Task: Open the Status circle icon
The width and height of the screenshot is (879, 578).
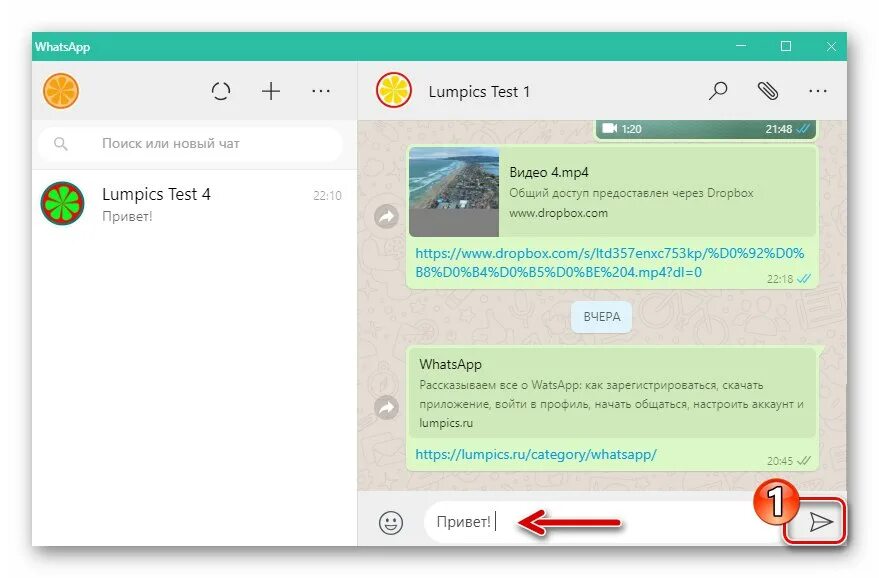Action: click(x=221, y=91)
